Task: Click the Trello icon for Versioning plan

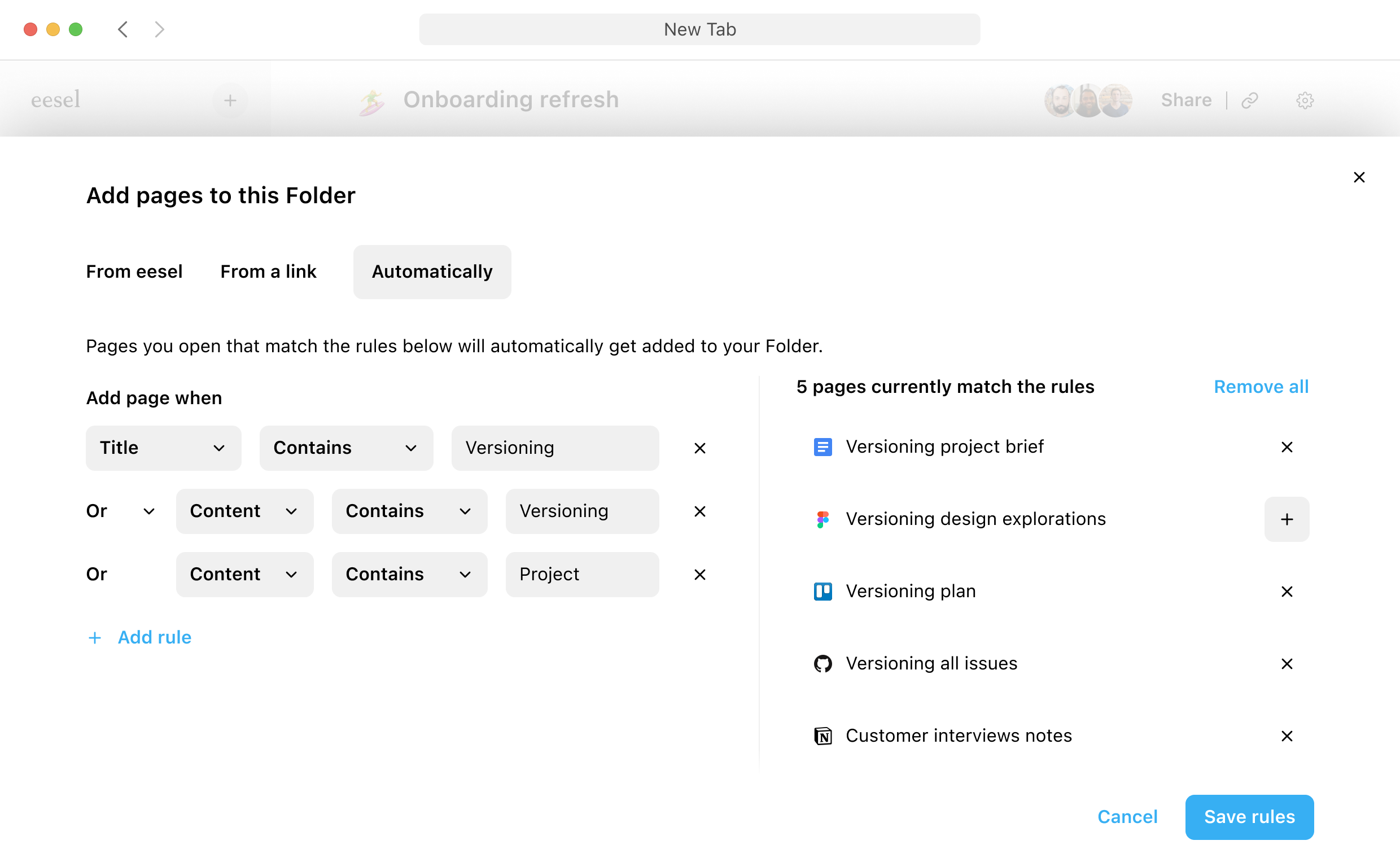Action: 823,591
